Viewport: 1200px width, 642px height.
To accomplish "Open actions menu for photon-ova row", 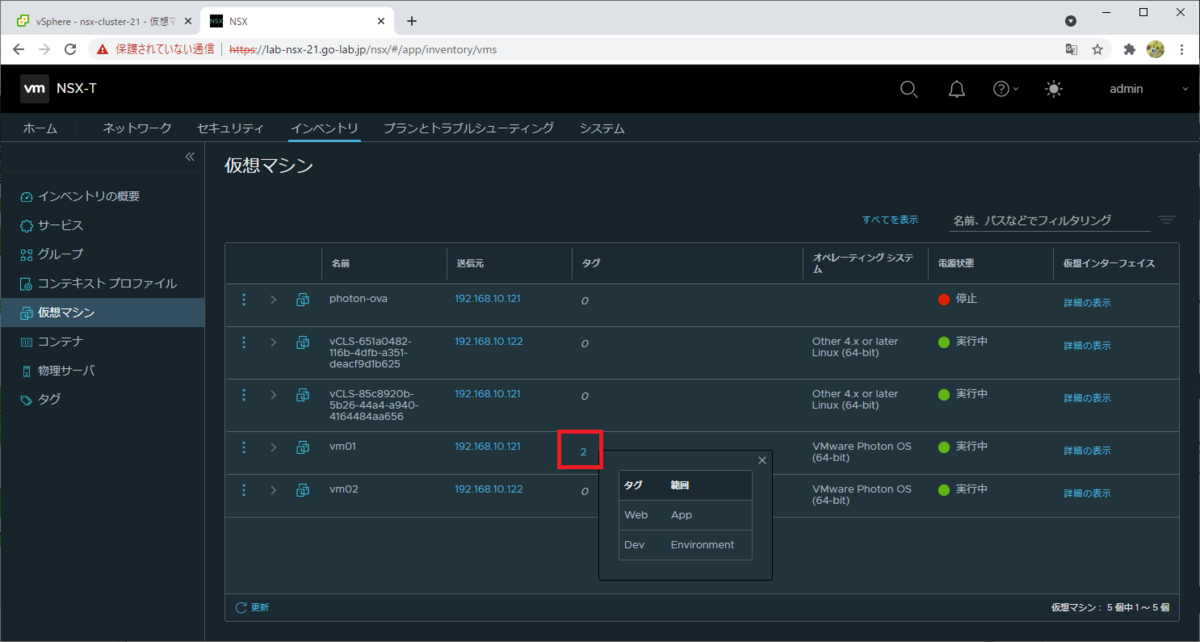I will click(243, 299).
